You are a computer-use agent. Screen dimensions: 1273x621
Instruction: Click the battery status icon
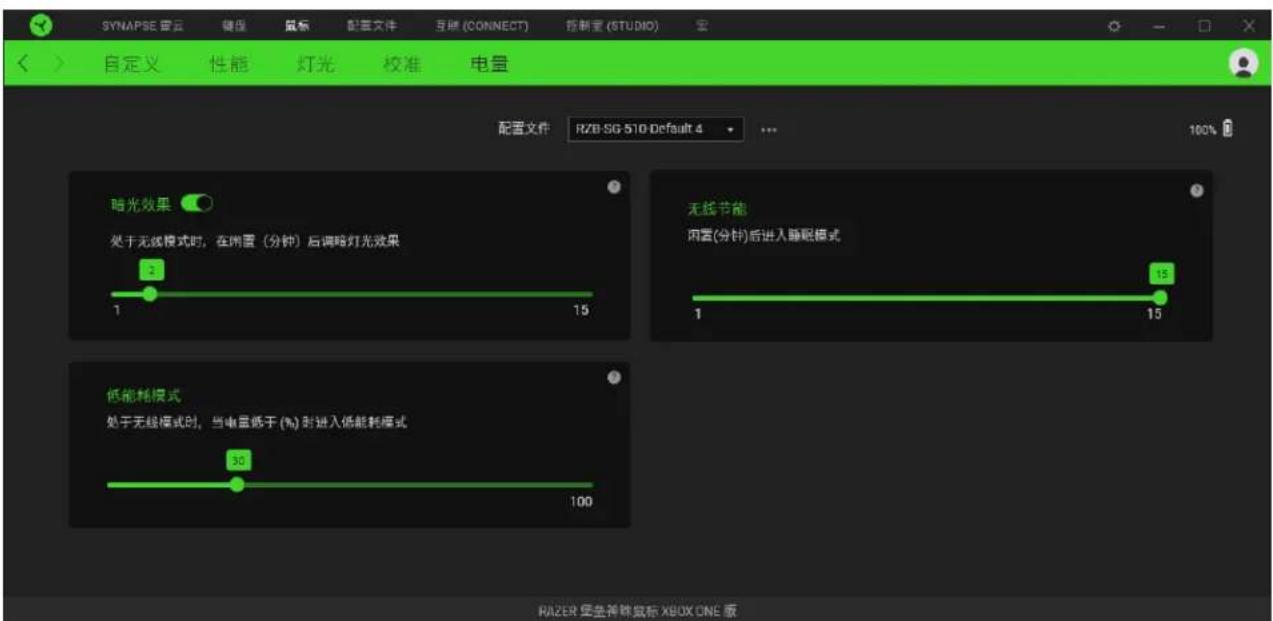(x=1228, y=129)
